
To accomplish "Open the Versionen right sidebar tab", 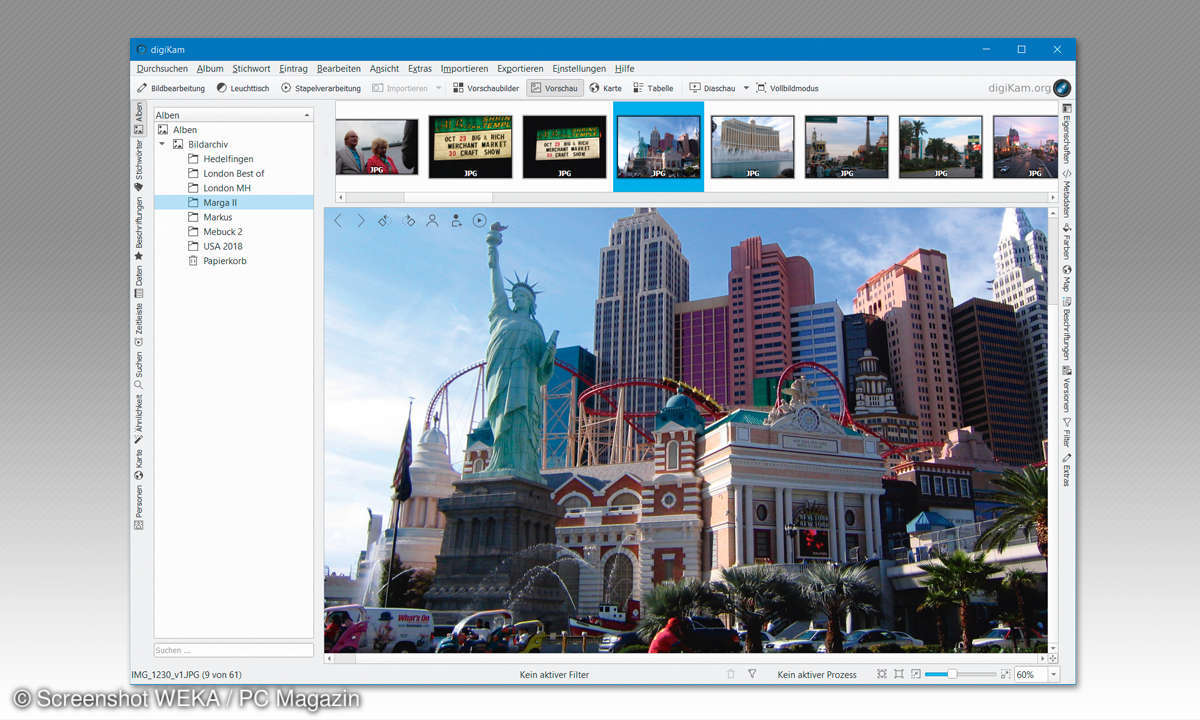I will (1067, 388).
